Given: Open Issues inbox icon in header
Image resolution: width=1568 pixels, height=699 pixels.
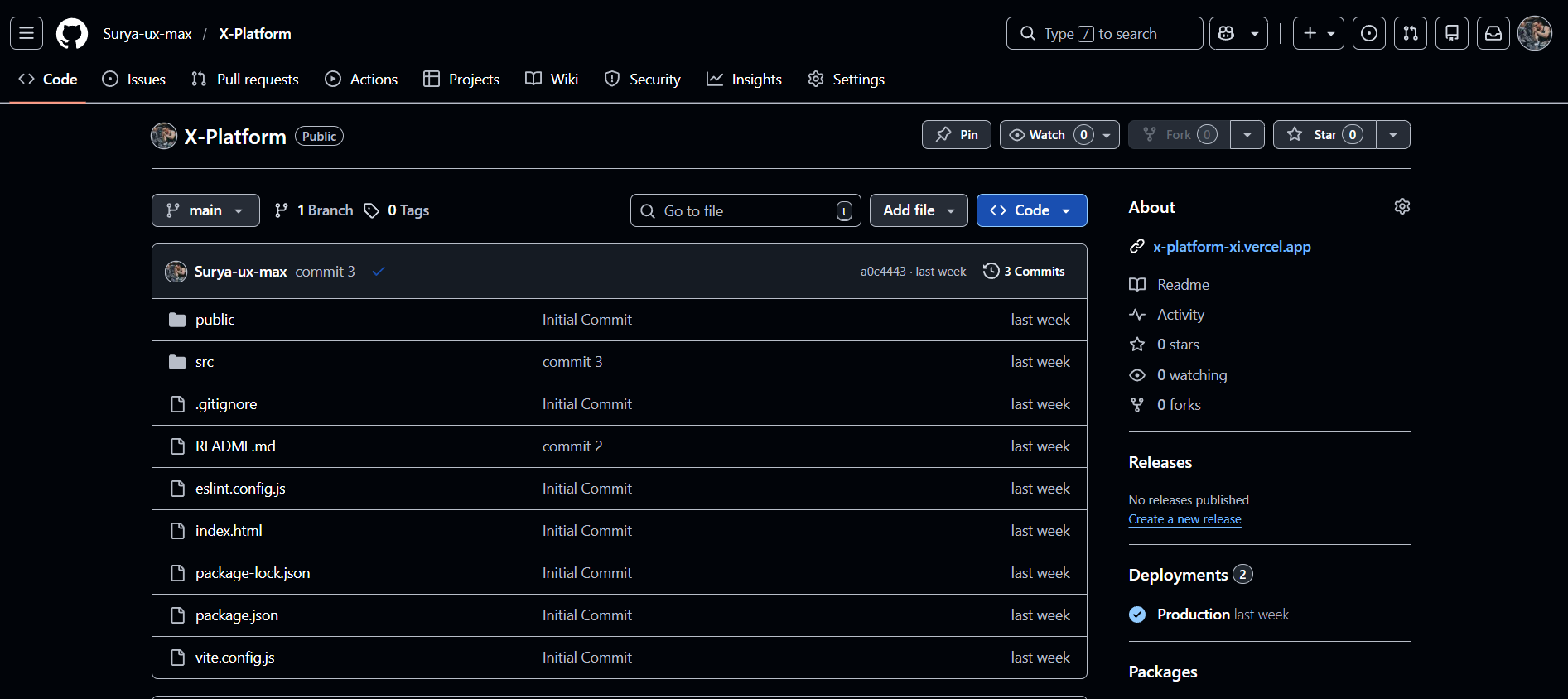Looking at the screenshot, I should click(x=1369, y=34).
